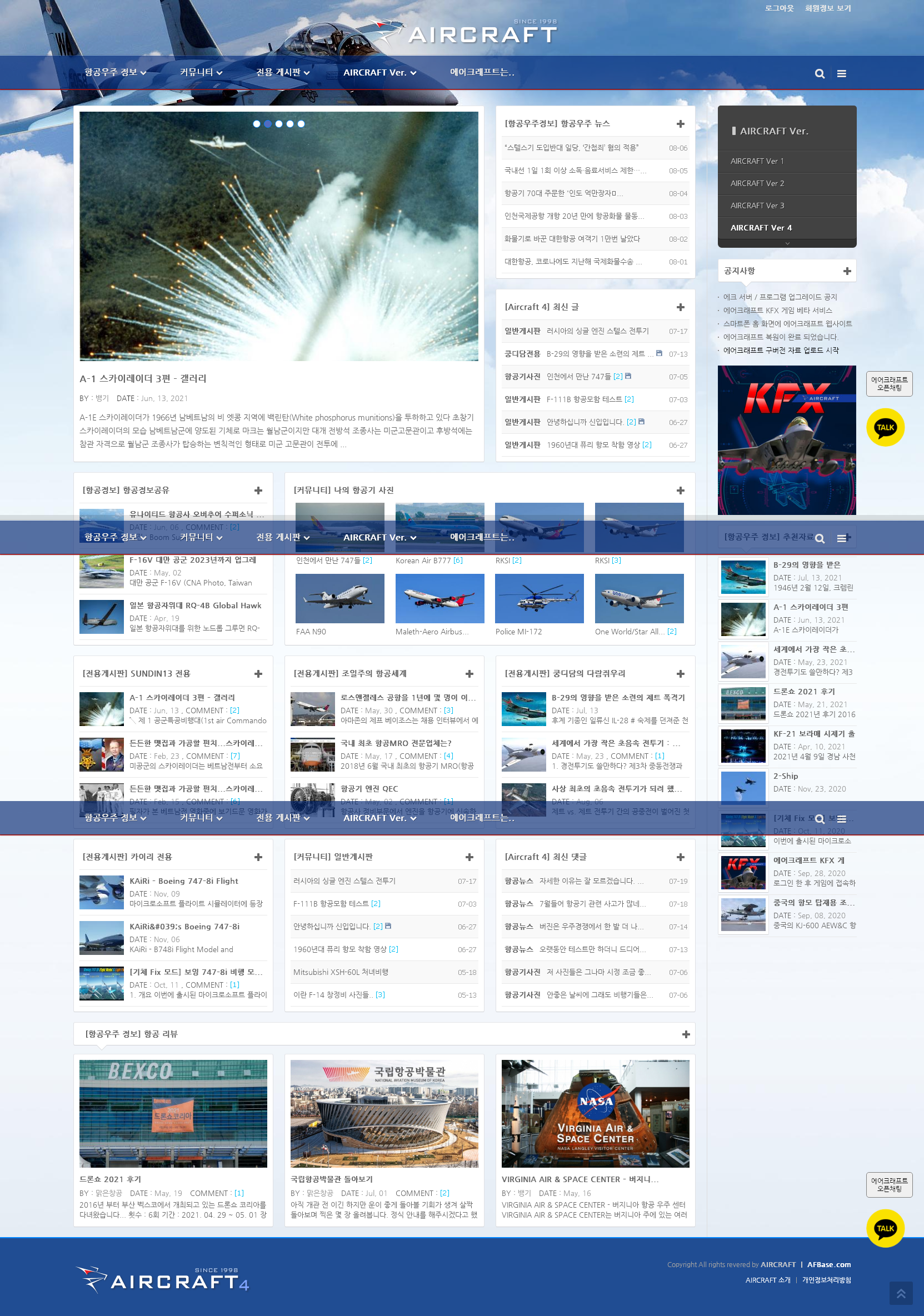Click the file icon beside 인천에서 만난 747들 [2]
This screenshot has height=1316, width=924.
point(628,376)
